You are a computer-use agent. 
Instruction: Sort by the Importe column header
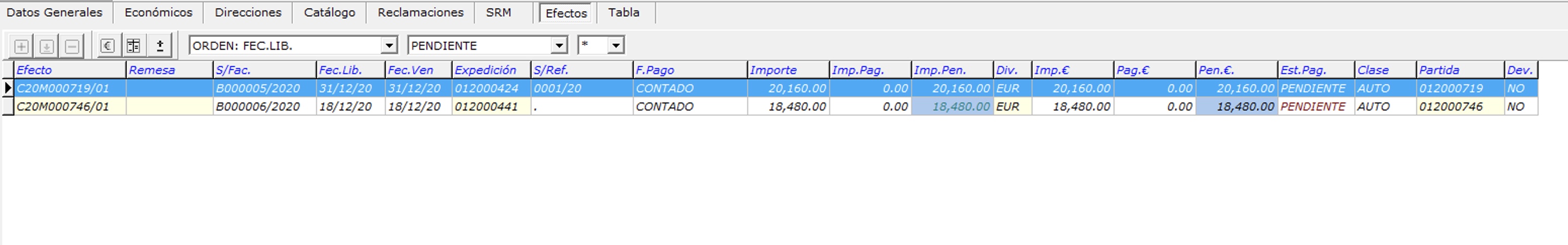point(787,70)
